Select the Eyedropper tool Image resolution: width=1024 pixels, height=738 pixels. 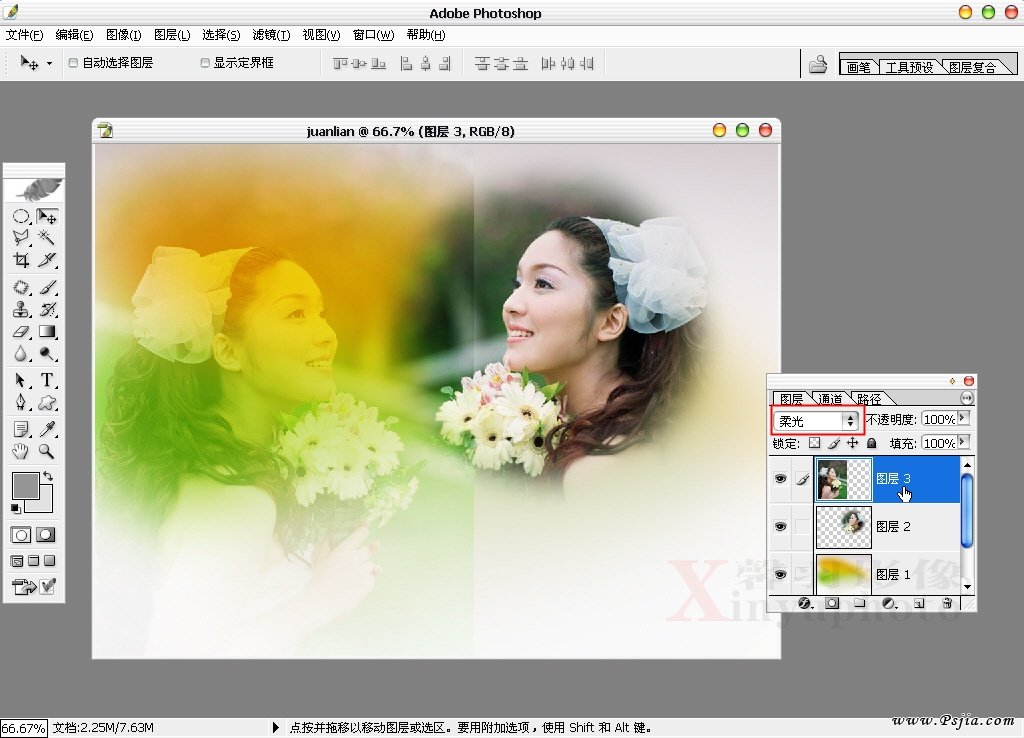(47, 428)
